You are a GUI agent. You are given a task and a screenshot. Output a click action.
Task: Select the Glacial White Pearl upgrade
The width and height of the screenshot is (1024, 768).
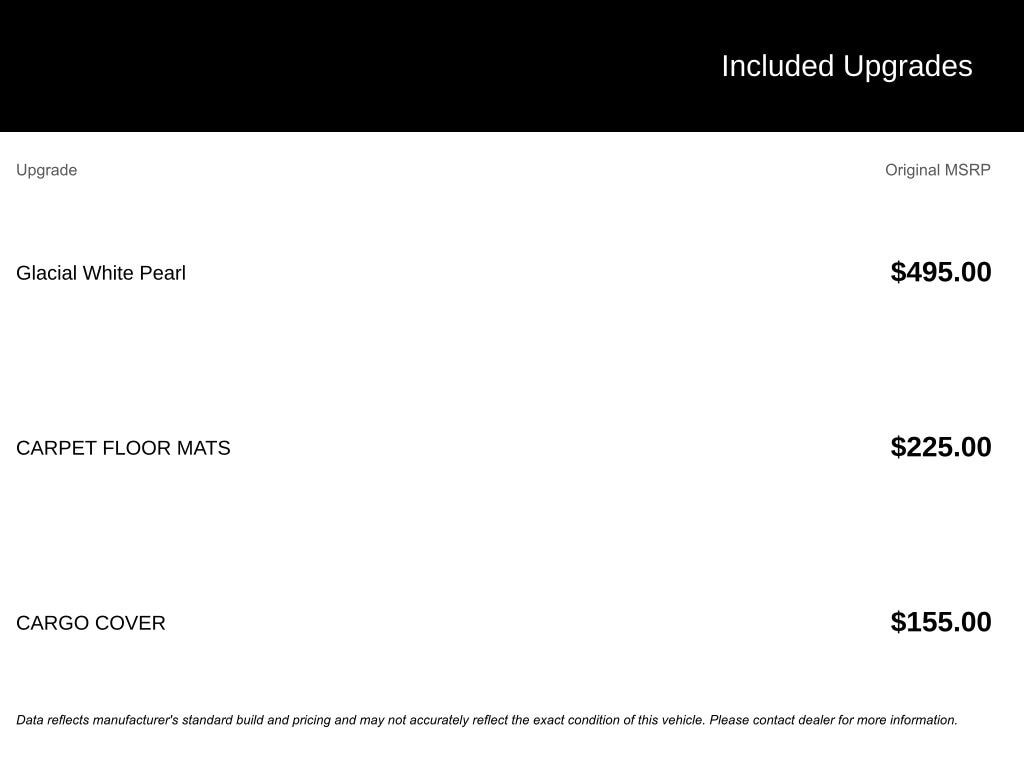click(101, 273)
